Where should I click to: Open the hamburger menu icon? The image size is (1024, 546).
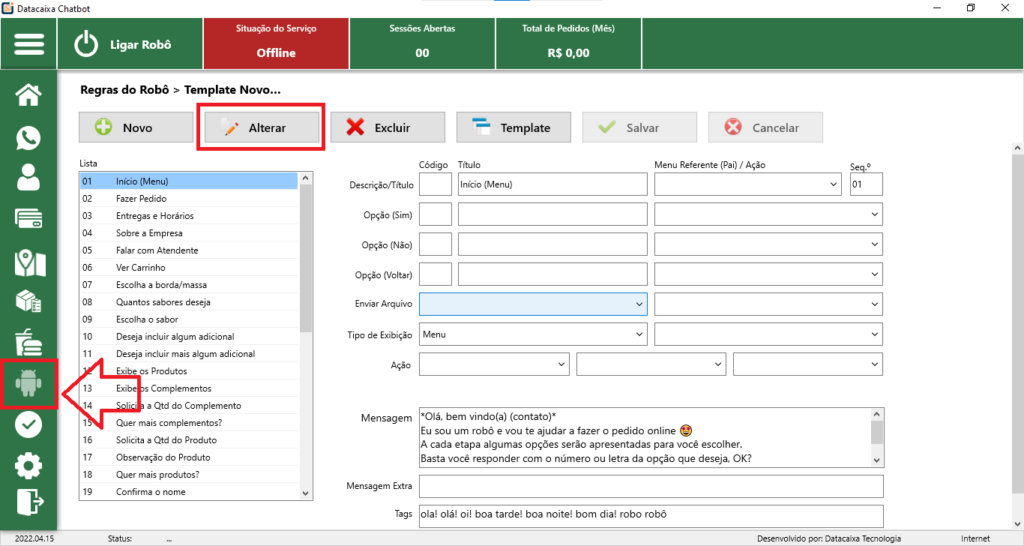[29, 44]
